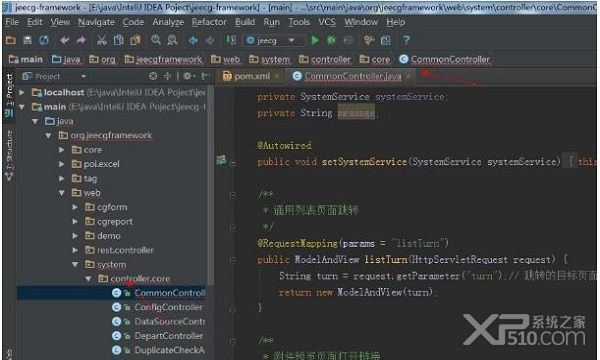Viewport: 600px width, 360px height.
Task: Click the Cut scissors icon
Action: [x=101, y=40]
